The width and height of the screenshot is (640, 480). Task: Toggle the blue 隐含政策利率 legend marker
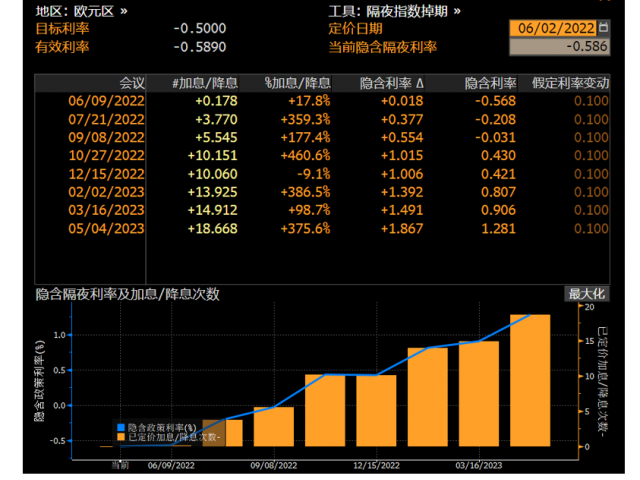point(121,427)
